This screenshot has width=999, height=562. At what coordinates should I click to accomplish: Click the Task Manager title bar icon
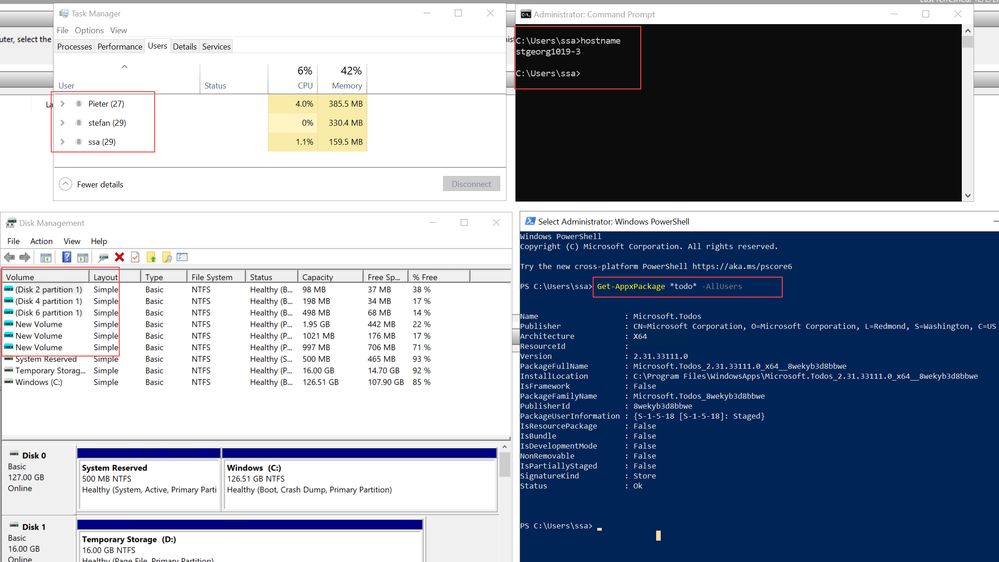pos(64,13)
